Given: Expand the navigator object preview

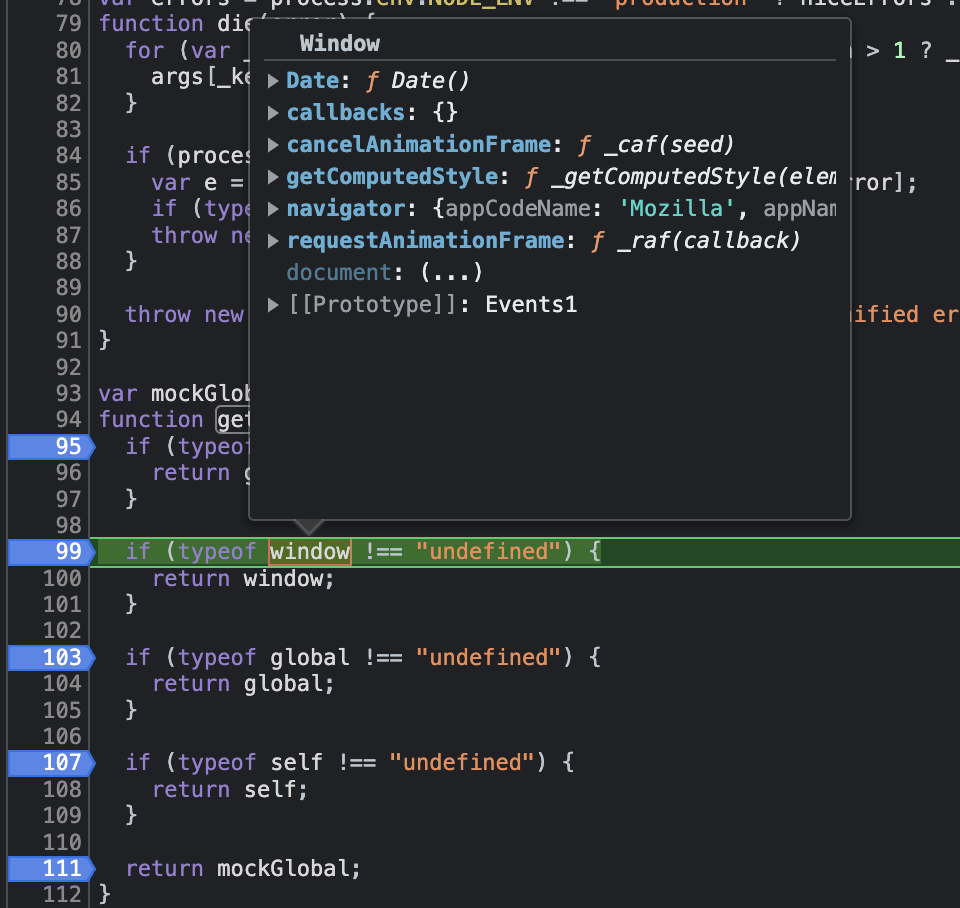Looking at the screenshot, I should click(273, 208).
